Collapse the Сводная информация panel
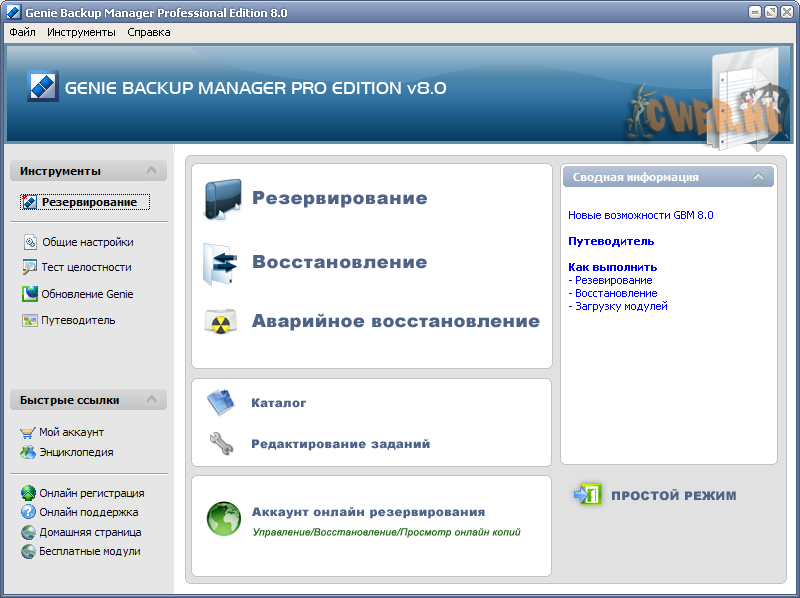800x598 pixels. (758, 177)
